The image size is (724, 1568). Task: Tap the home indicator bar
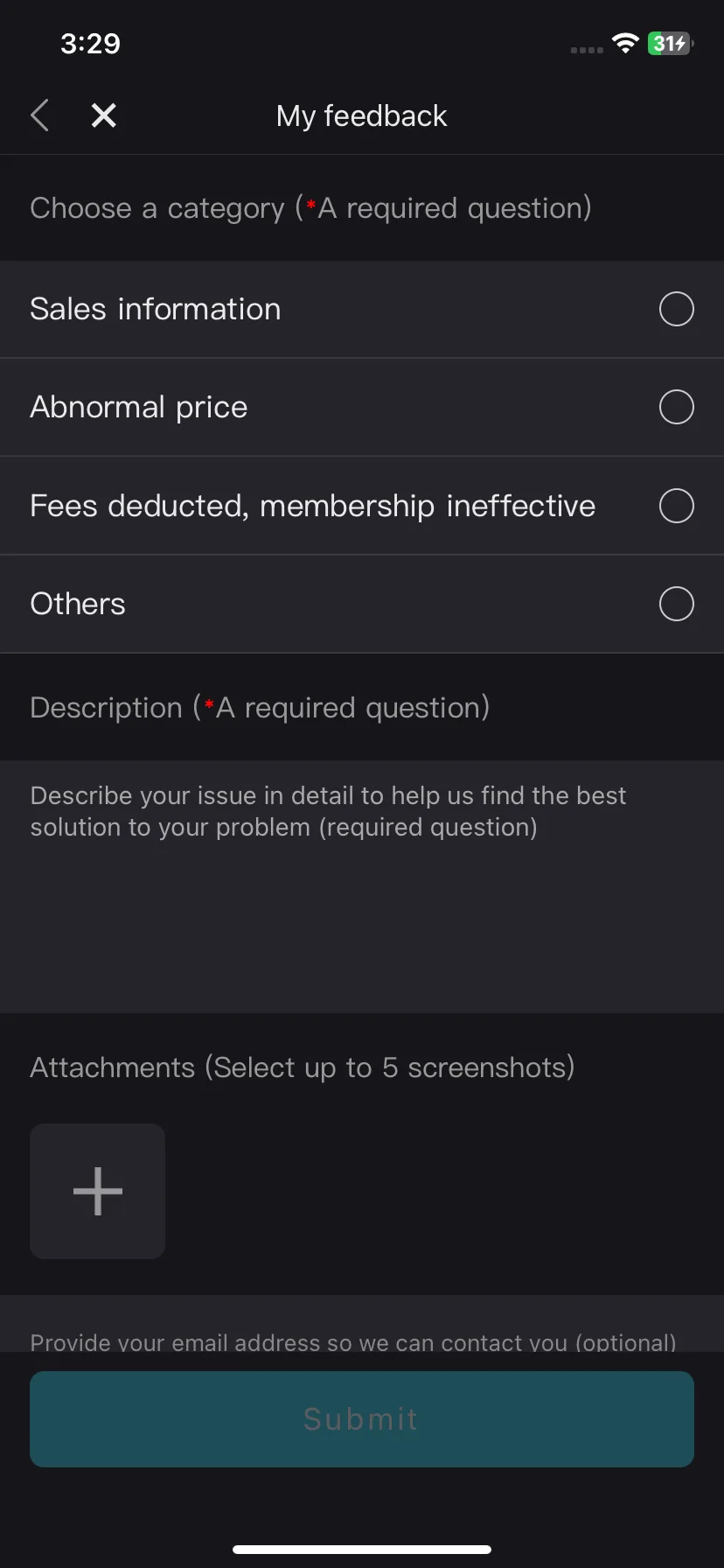(x=362, y=1550)
